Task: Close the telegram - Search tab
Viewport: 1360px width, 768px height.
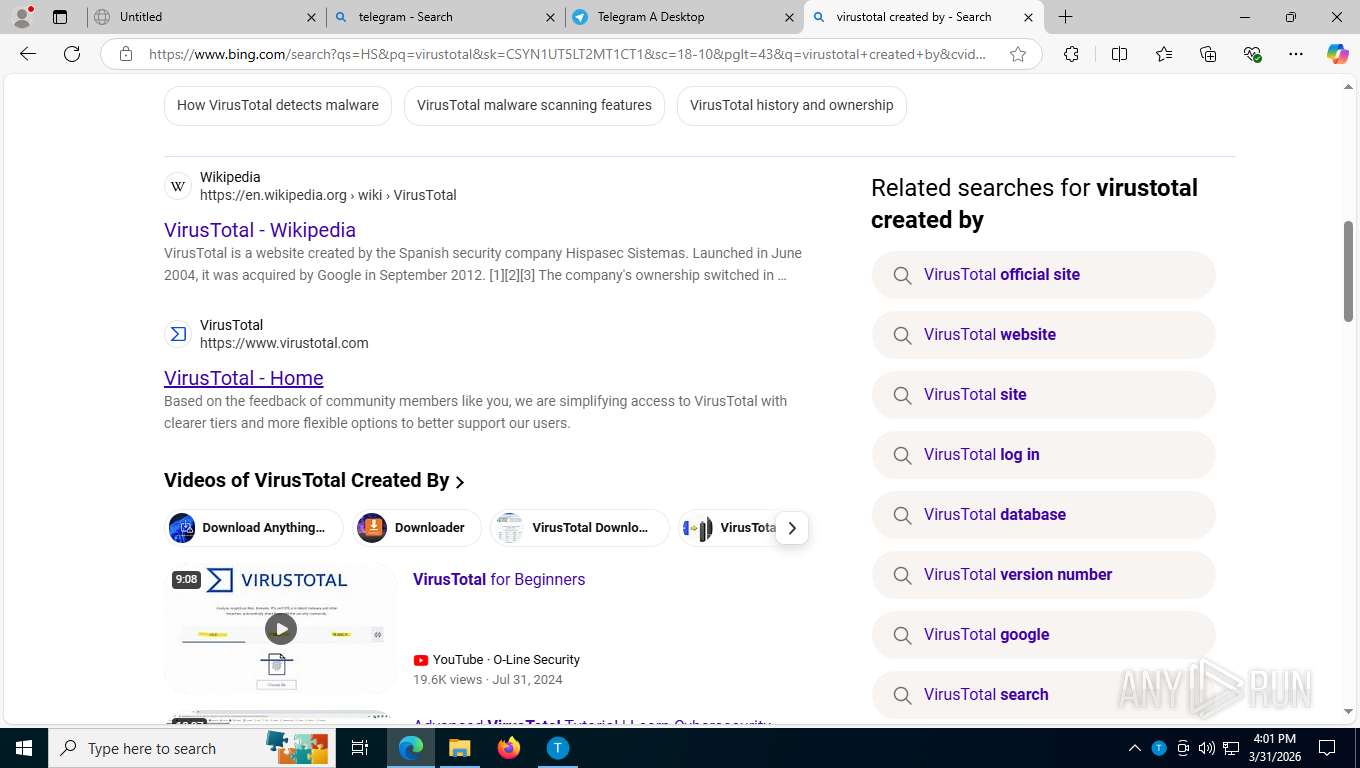Action: tap(550, 17)
